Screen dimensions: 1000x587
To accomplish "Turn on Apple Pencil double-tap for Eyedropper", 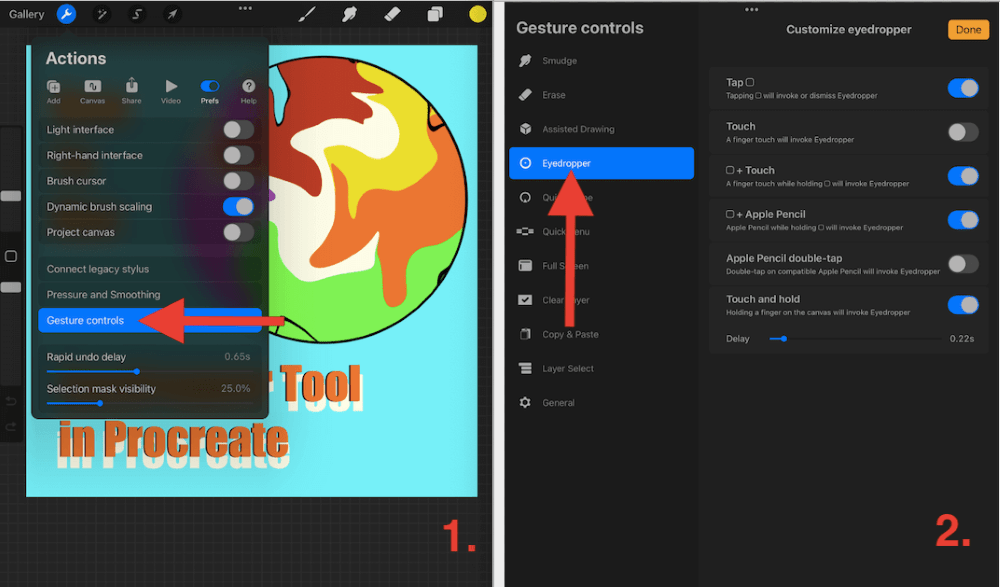I will pyautogui.click(x=962, y=263).
